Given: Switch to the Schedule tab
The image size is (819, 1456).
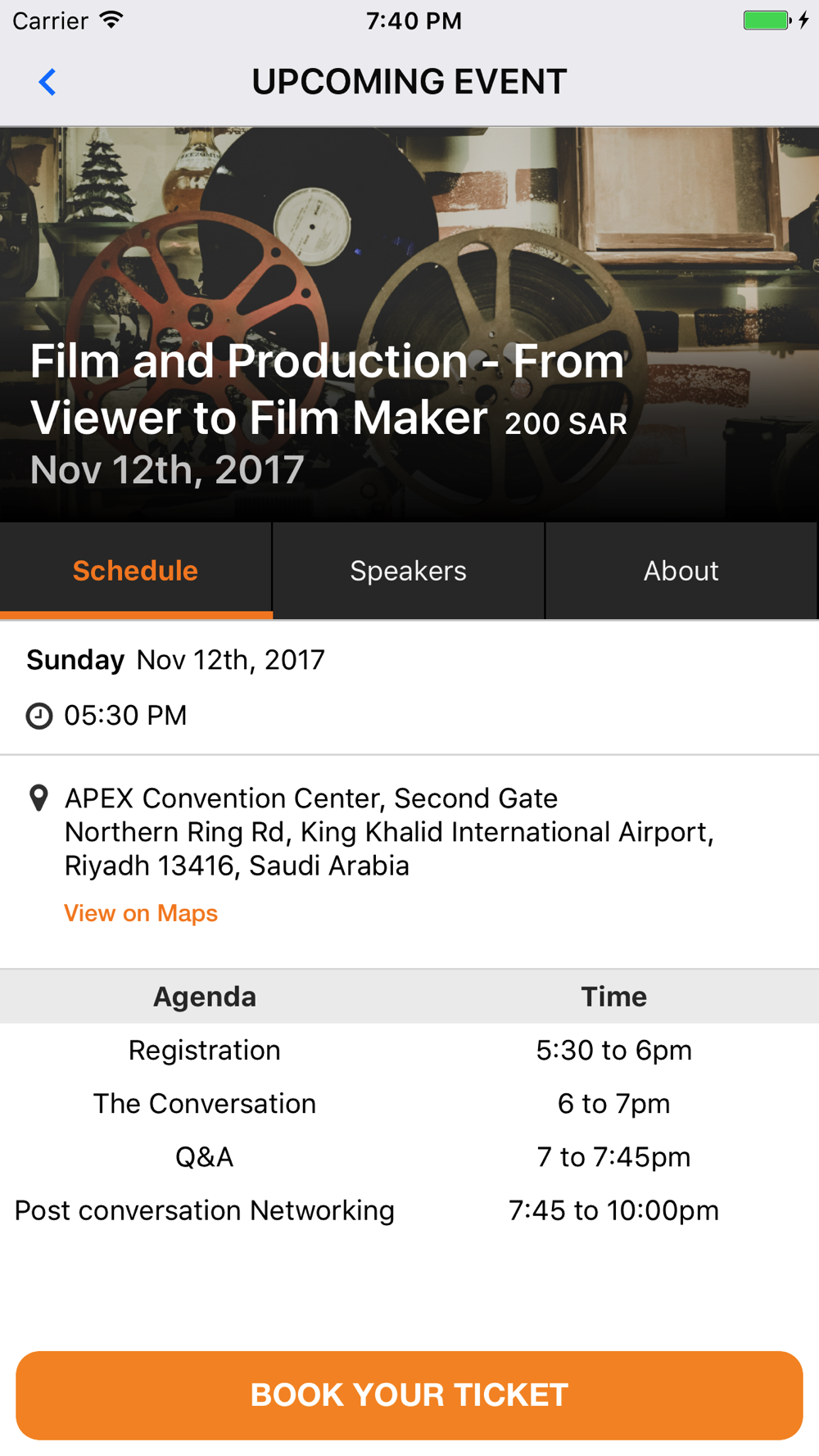Looking at the screenshot, I should coord(136,571).
